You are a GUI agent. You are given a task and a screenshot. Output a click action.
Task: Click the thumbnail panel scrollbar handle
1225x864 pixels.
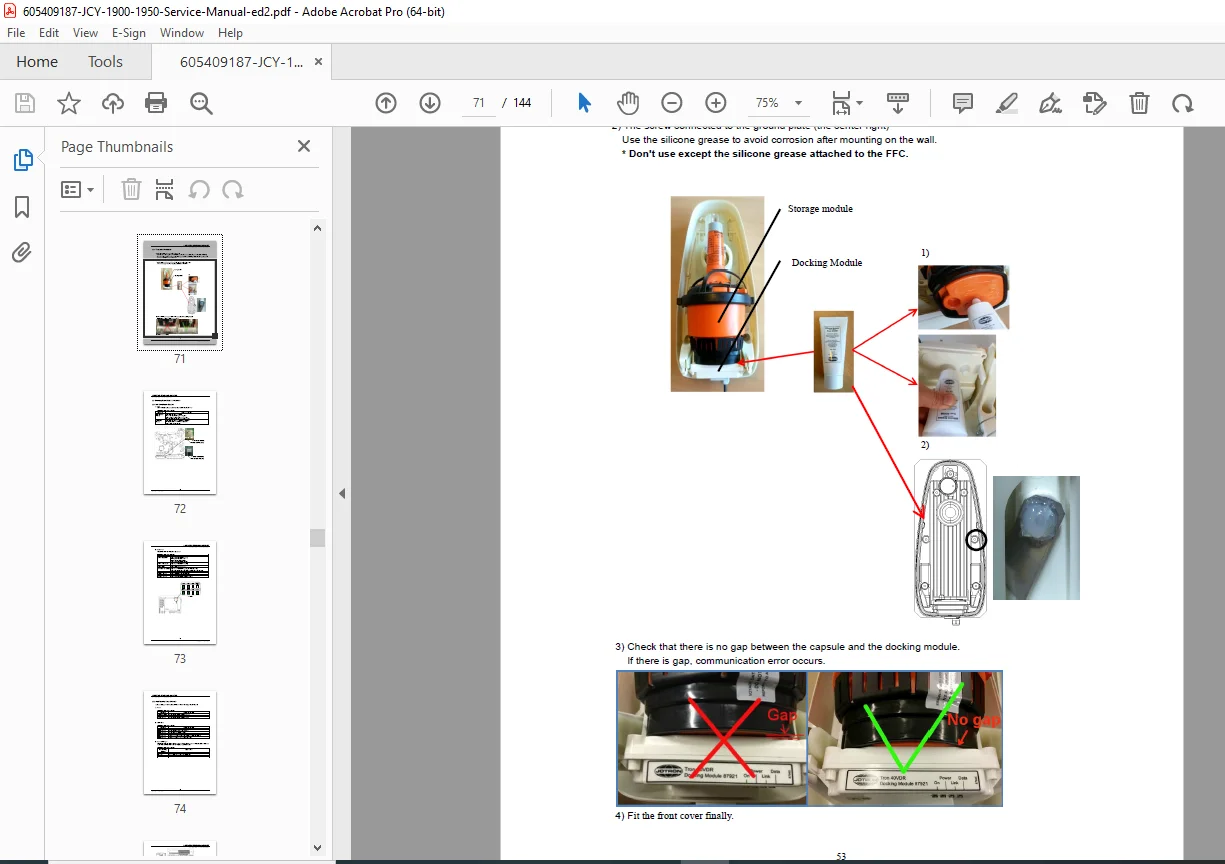318,538
